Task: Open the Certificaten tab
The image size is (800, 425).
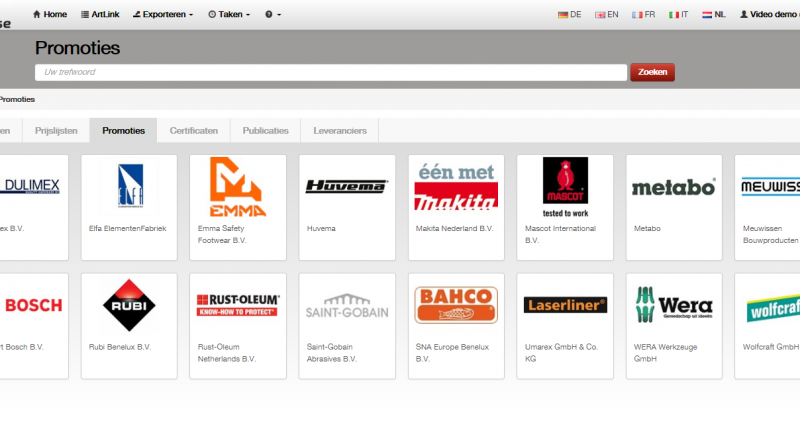Action: (x=194, y=131)
